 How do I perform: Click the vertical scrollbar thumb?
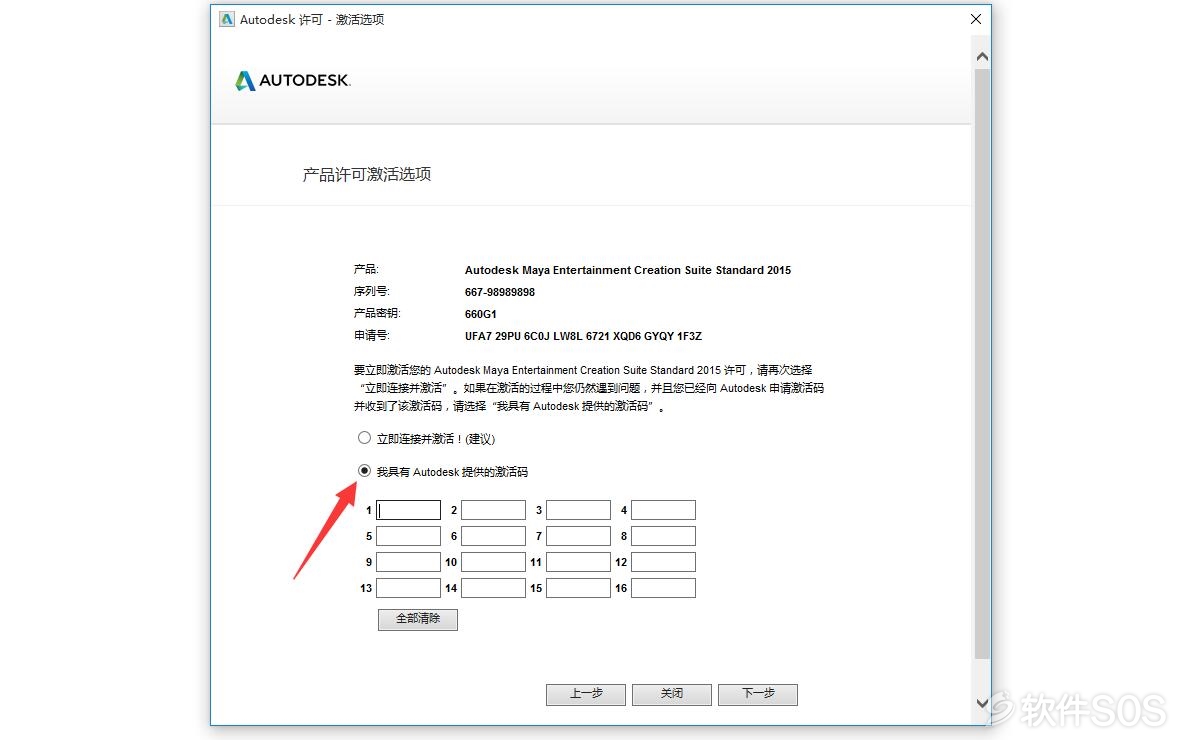point(982,364)
